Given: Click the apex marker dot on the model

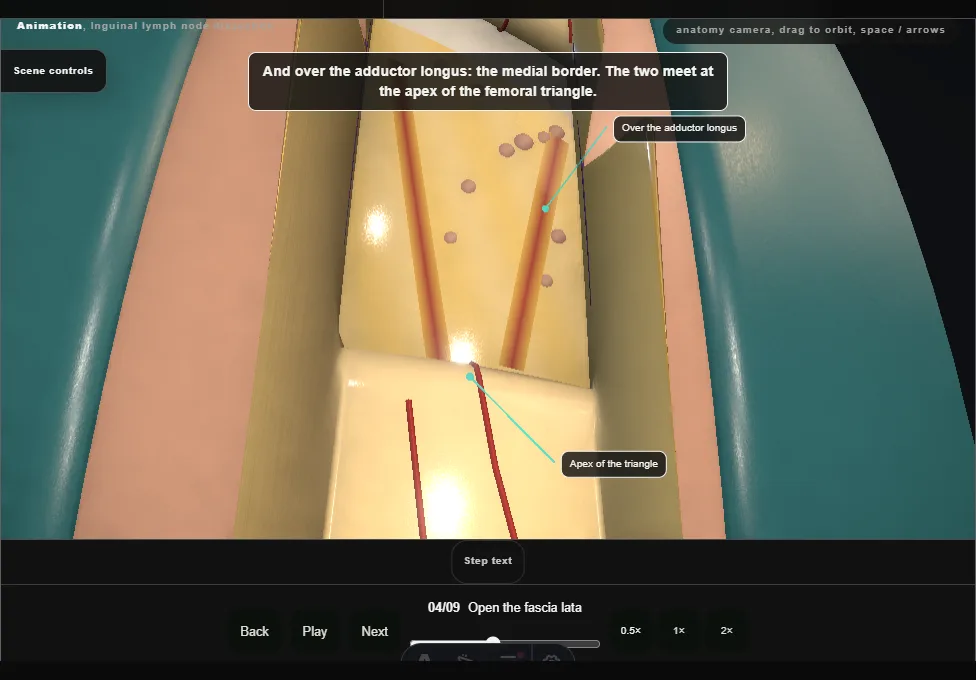Looking at the screenshot, I should click(x=470, y=376).
